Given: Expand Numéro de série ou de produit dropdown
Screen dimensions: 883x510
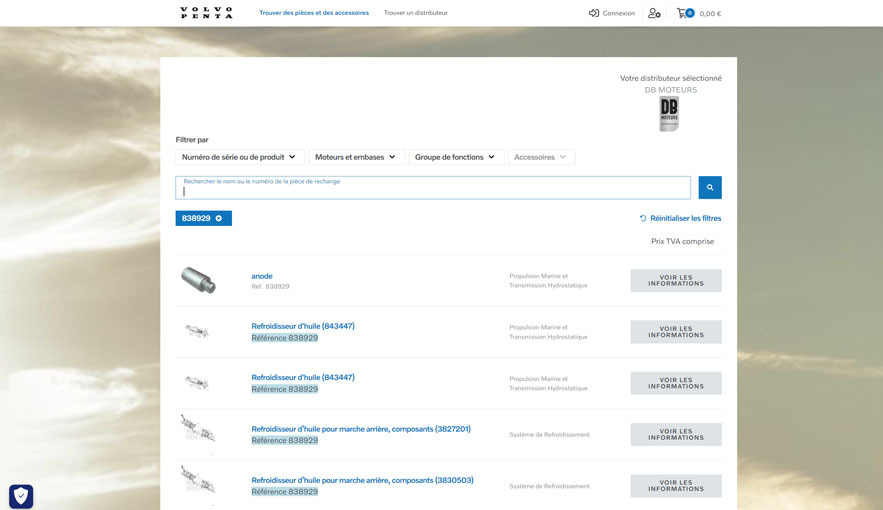Looking at the screenshot, I should click(240, 157).
